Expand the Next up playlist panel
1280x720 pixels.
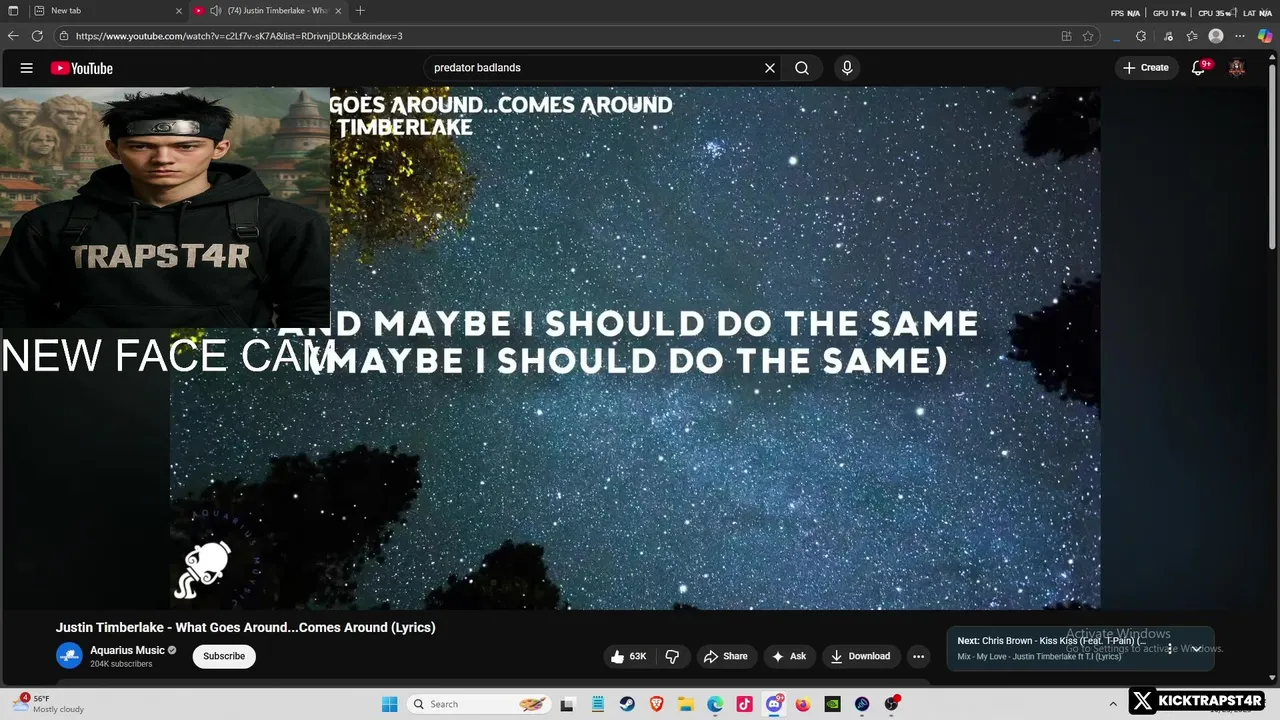click(1196, 648)
